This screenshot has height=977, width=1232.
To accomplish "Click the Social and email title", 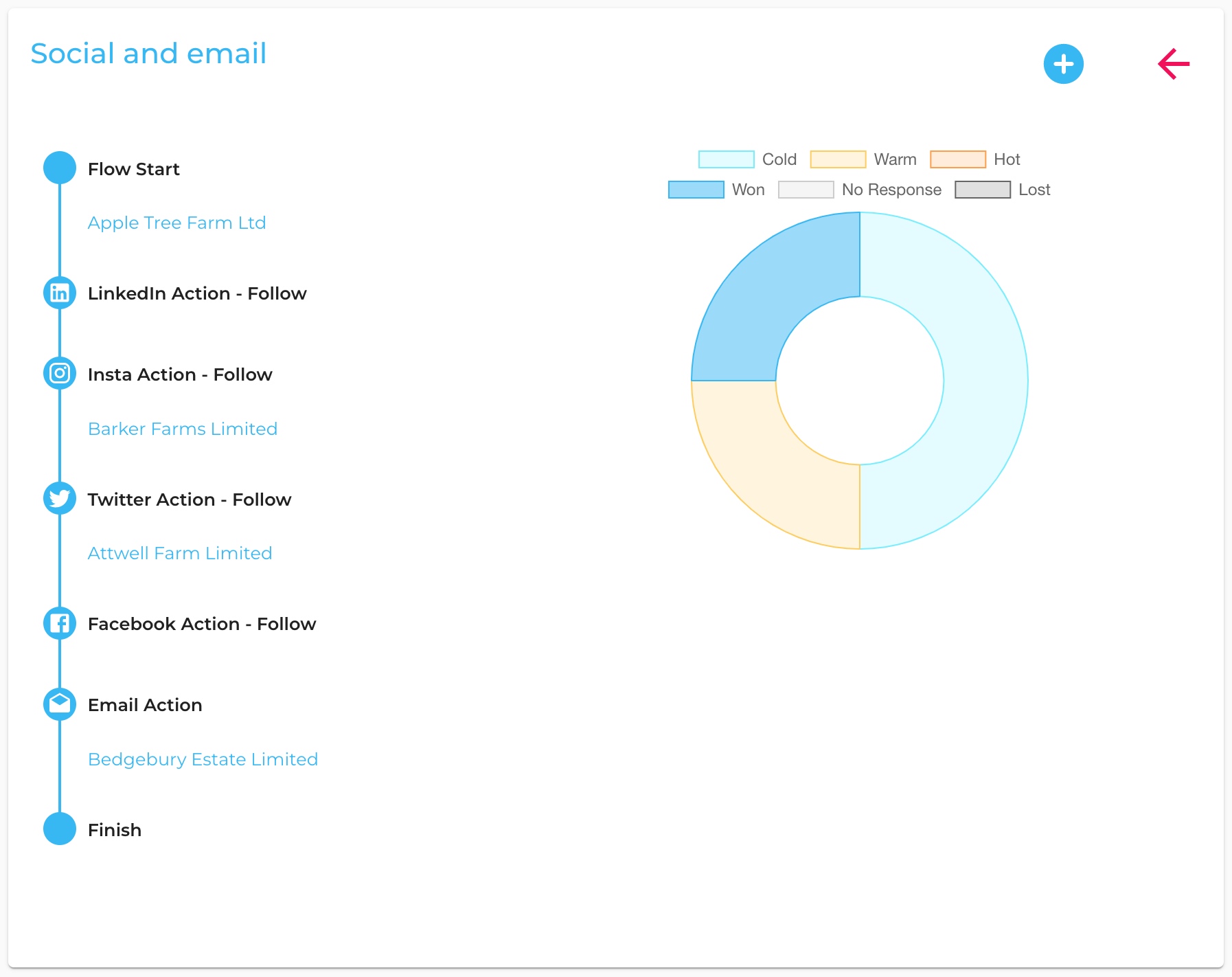I will click(148, 54).
